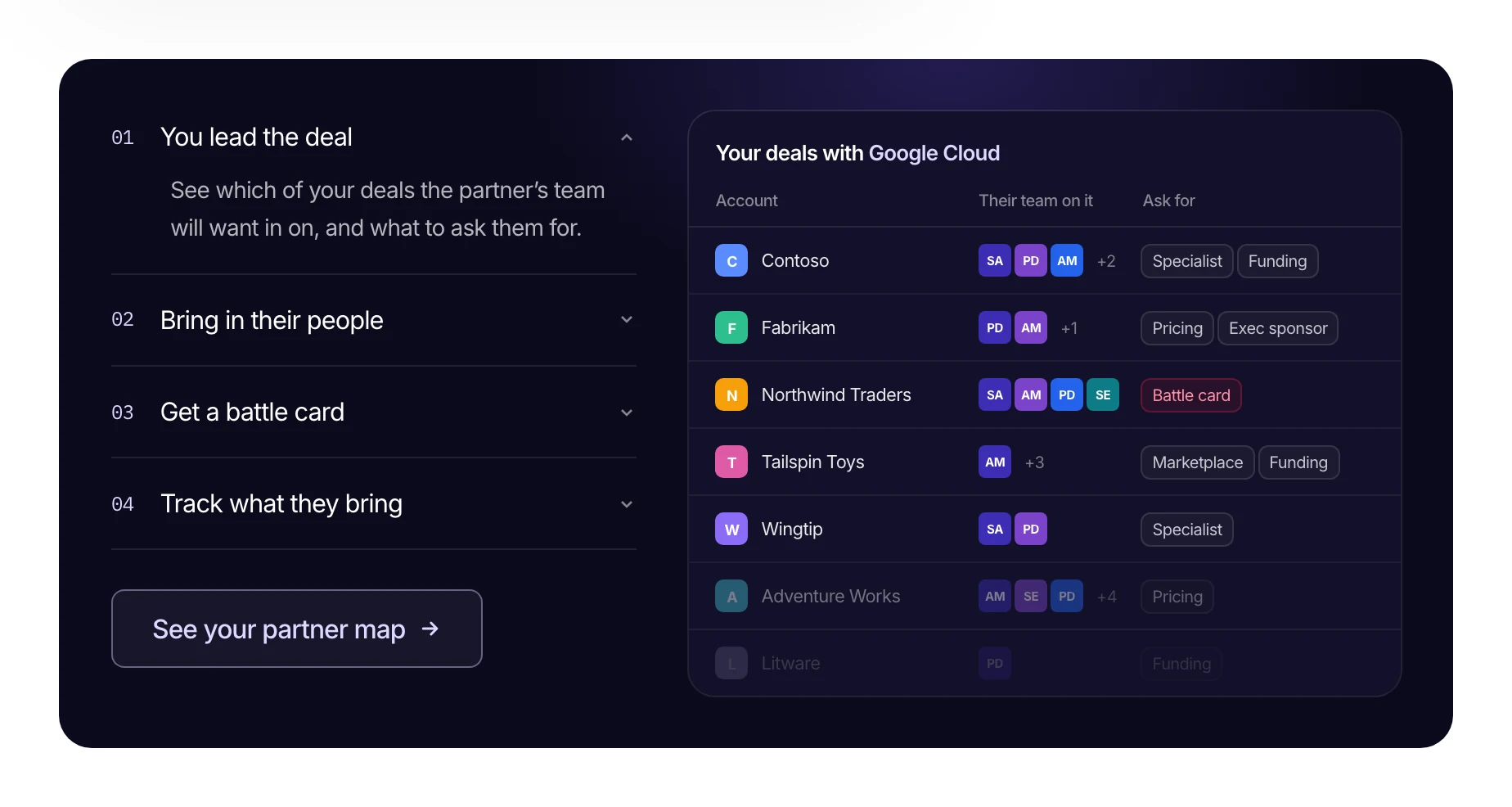Click the SA badge in Wingtip row
1512x807 pixels.
[x=995, y=530]
